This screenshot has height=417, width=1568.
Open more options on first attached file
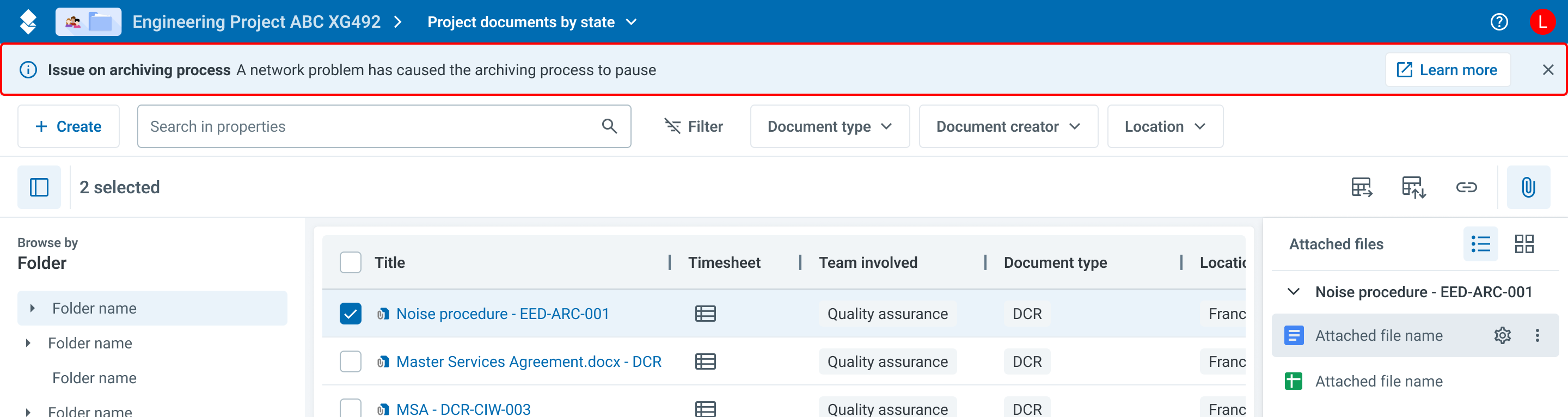tap(1537, 335)
